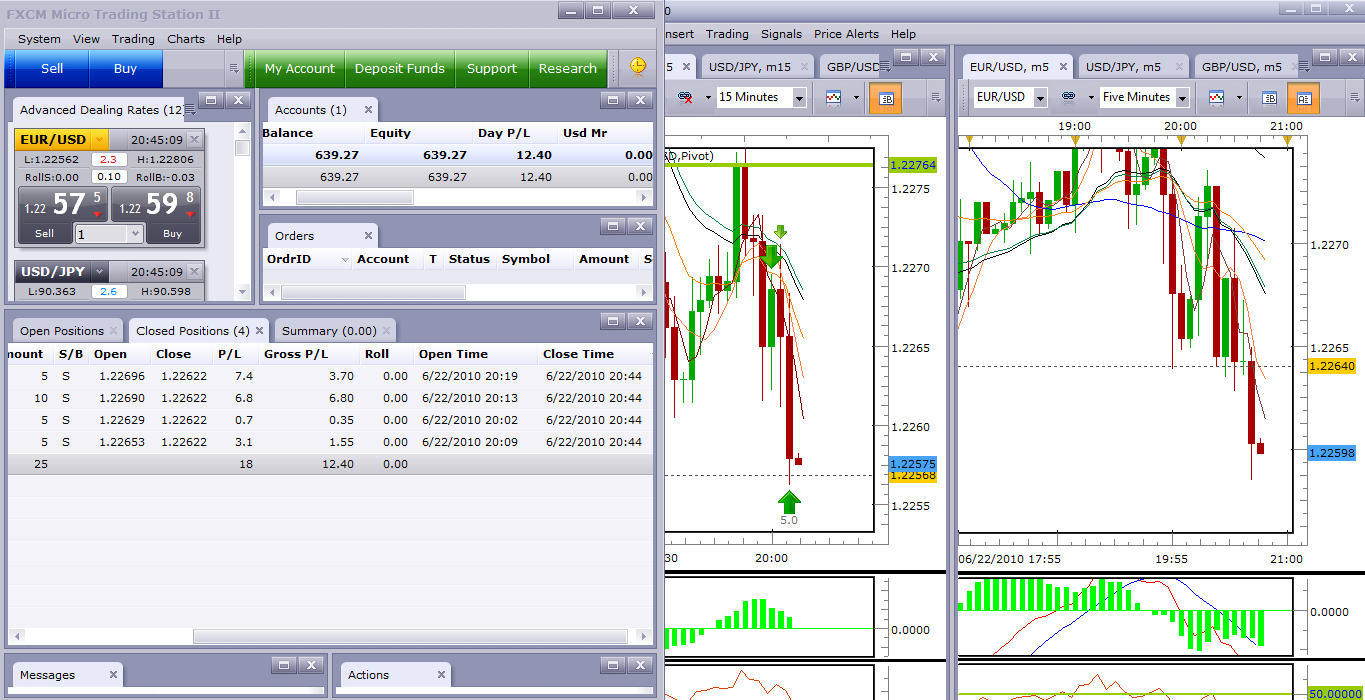Viewport: 1365px width, 700px height.
Task: Click the blue Sell toolbar button
Action: pyautogui.click(x=52, y=69)
